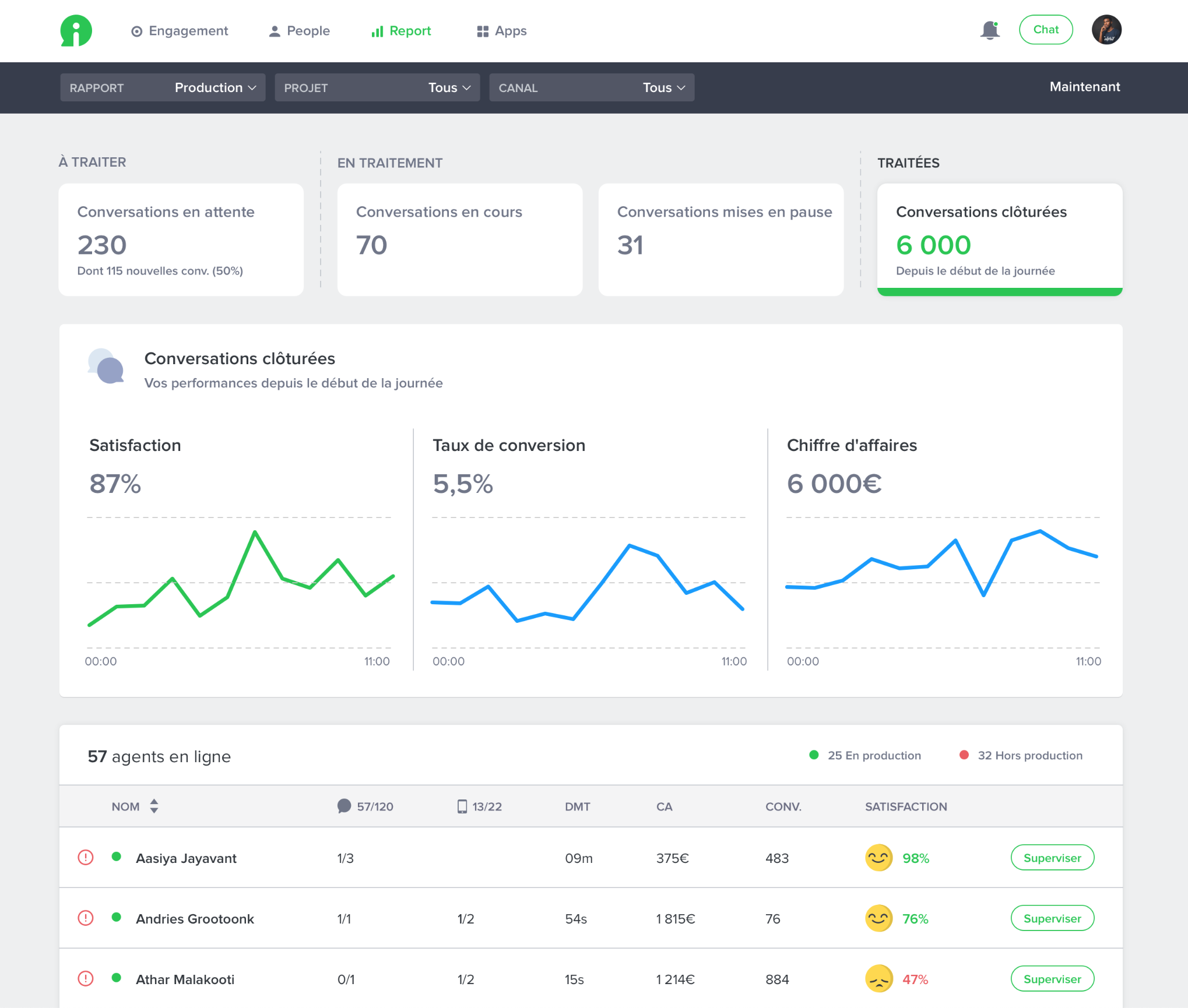
Task: Open notifications bell icon
Action: tap(990, 30)
